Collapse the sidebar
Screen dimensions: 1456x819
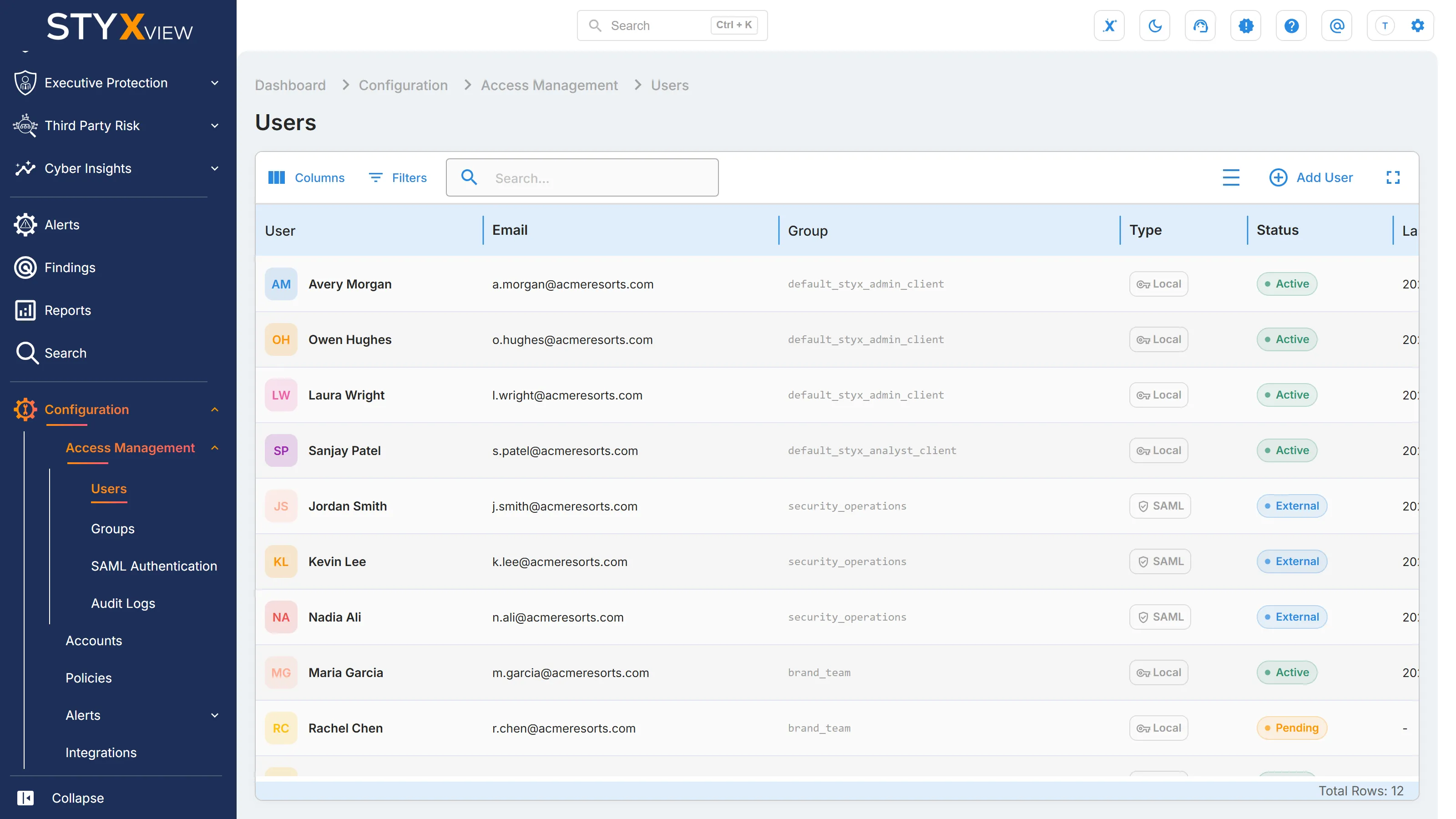pos(61,798)
